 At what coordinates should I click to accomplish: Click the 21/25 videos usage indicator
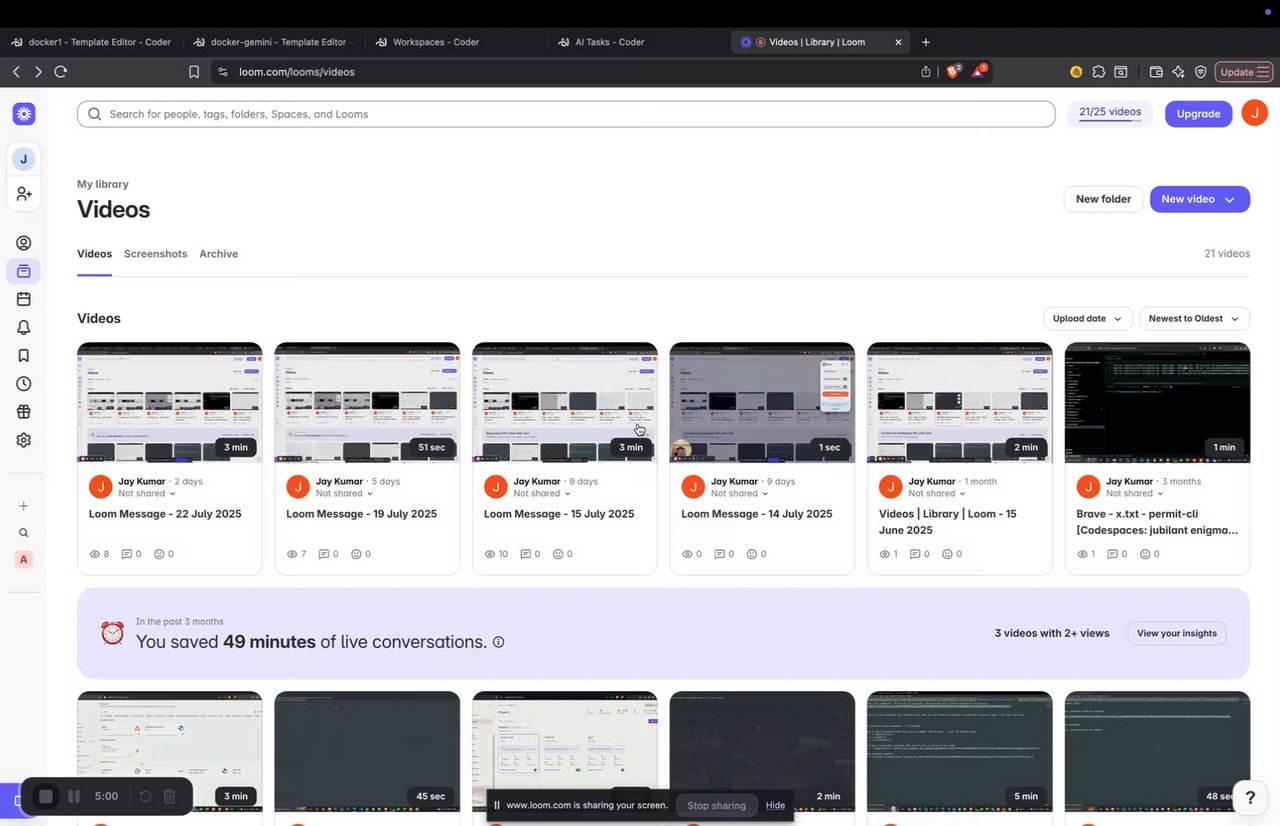(x=1110, y=113)
